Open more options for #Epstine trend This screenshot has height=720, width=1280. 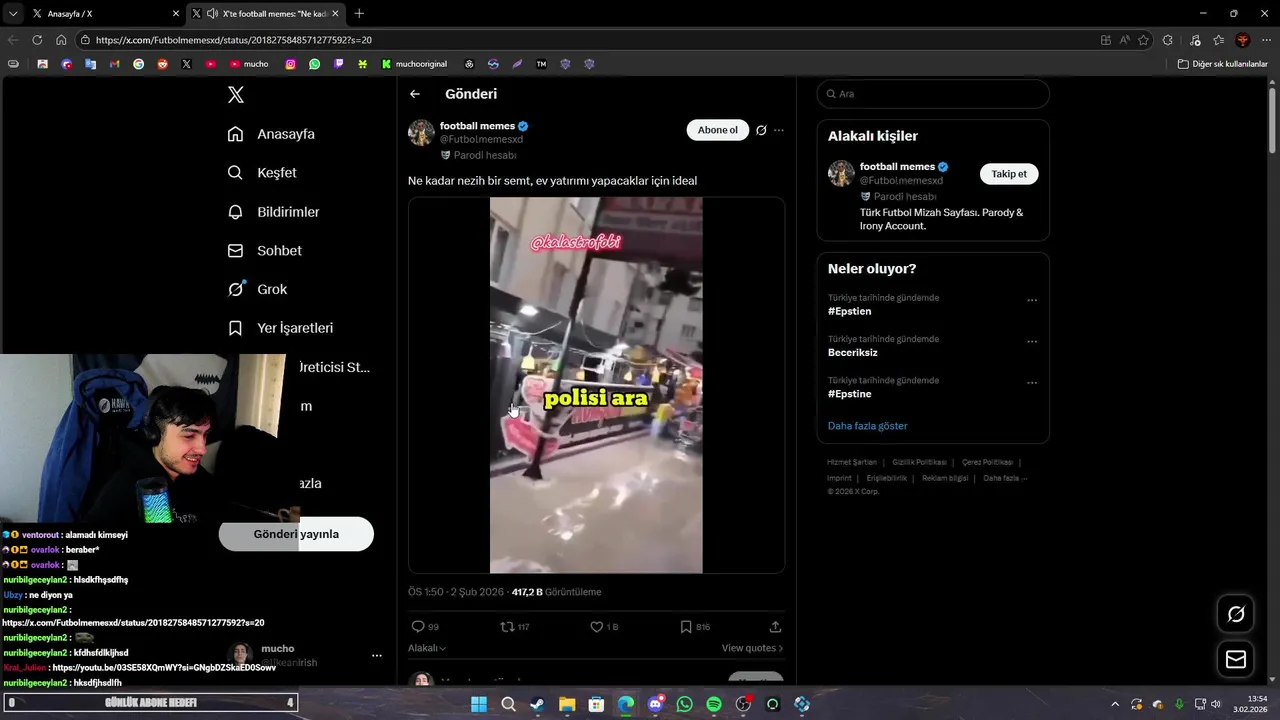[1032, 383]
